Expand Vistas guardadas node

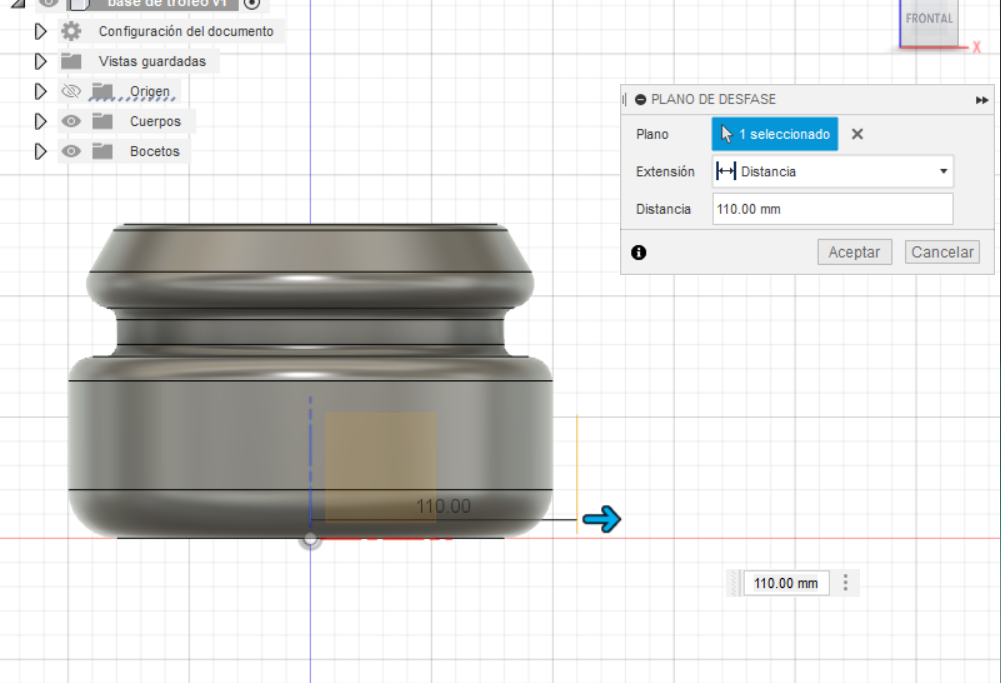click(x=40, y=61)
